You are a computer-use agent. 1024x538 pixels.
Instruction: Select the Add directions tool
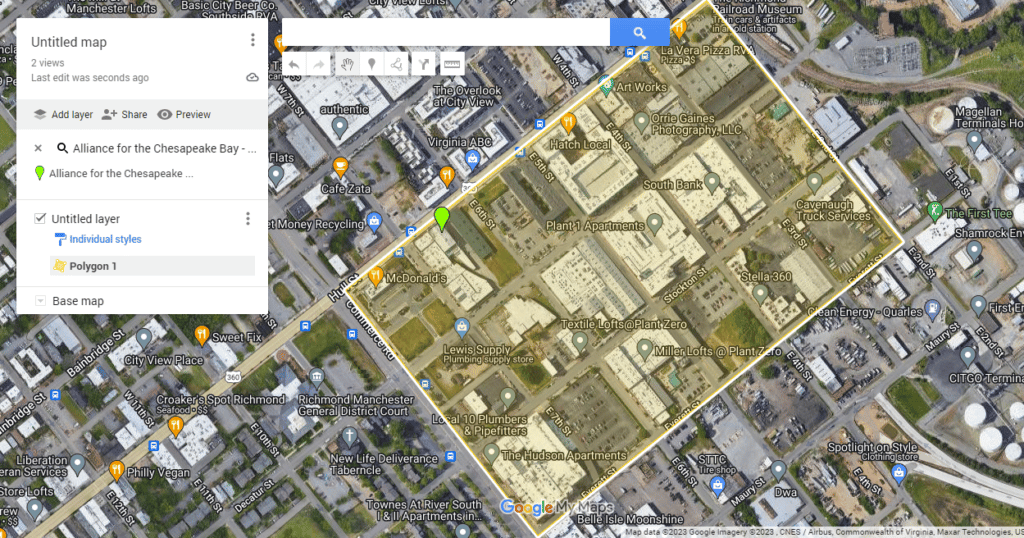click(425, 64)
